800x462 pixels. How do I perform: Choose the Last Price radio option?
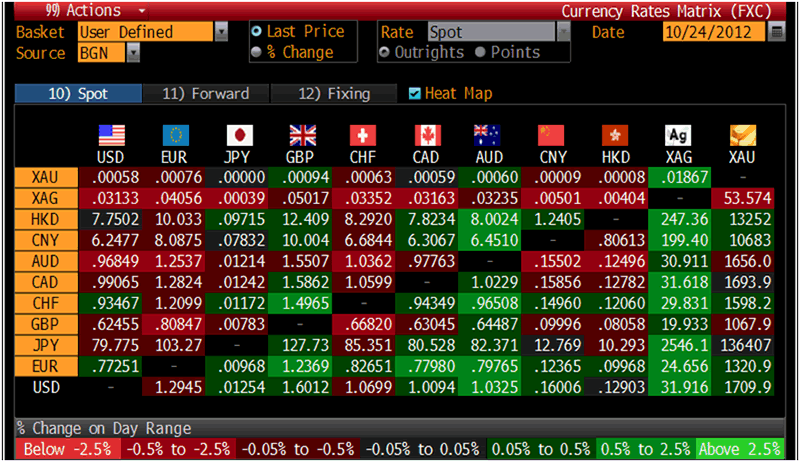point(257,32)
